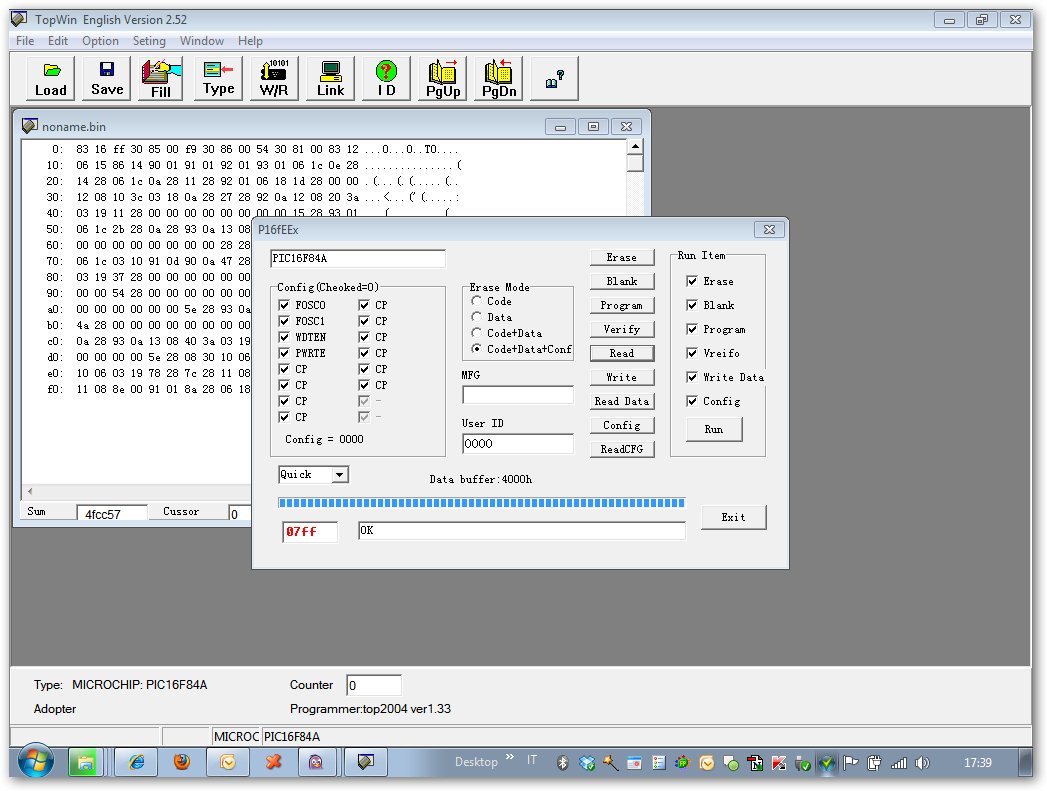
Task: Click the Dropbox tray icon
Action: point(586,763)
